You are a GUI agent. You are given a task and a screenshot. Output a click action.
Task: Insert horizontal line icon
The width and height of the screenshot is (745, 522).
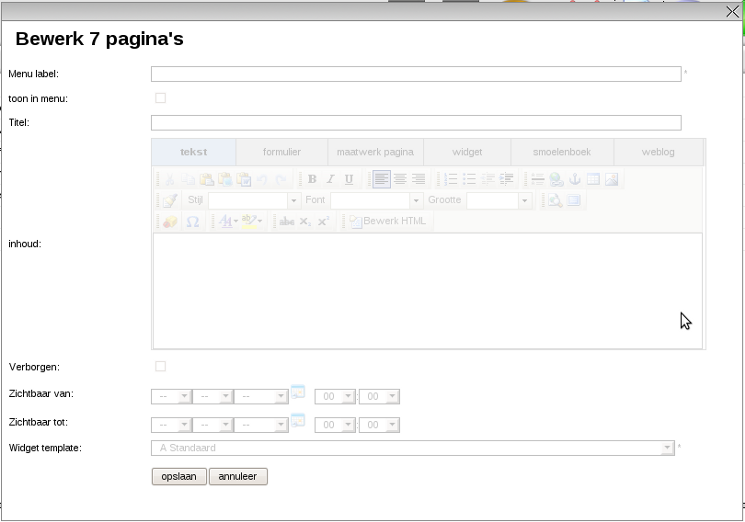538,179
